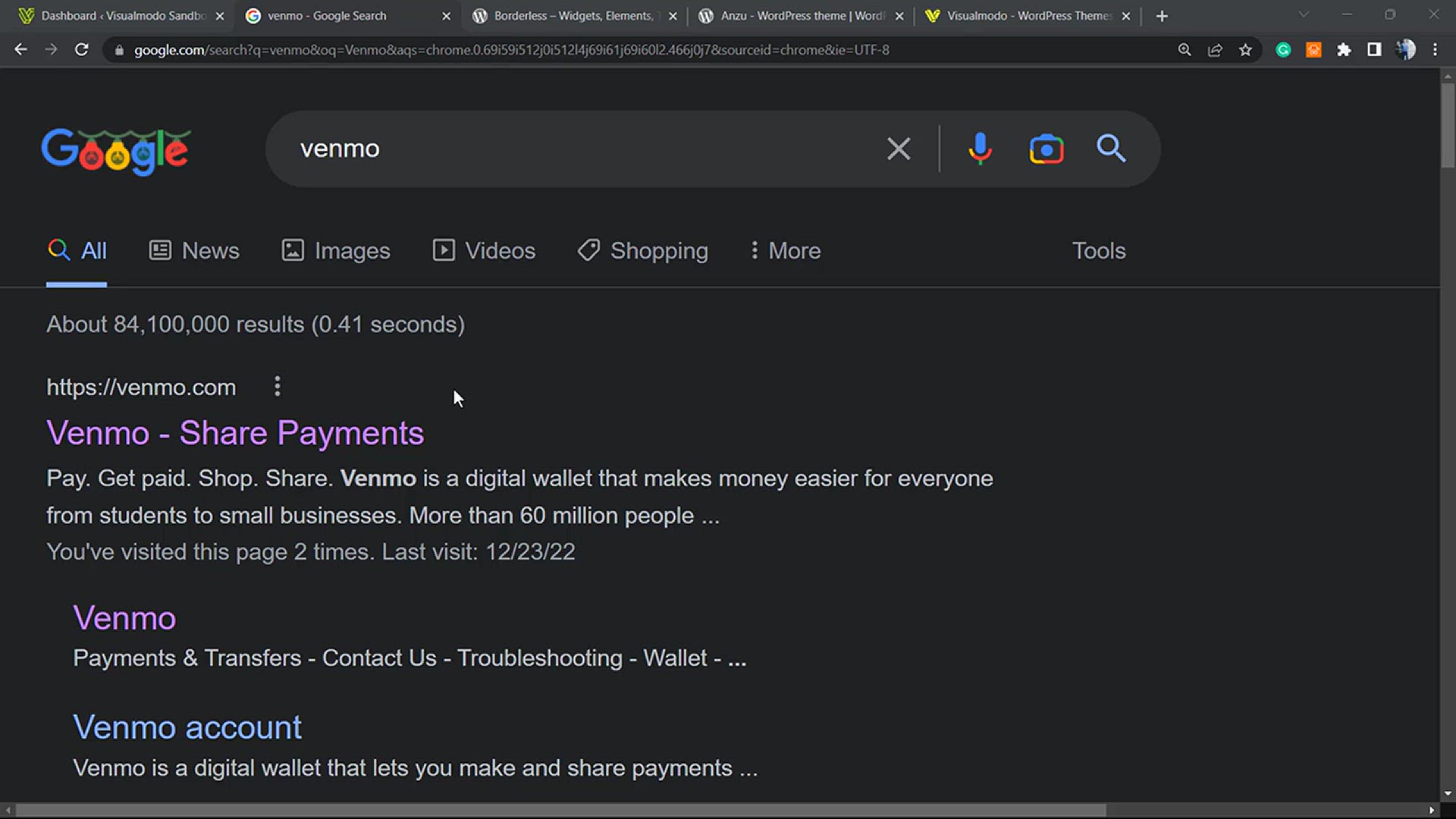Viewport: 1456px width, 819px height.
Task: Close the Borderless Widgets tab
Action: click(x=673, y=16)
